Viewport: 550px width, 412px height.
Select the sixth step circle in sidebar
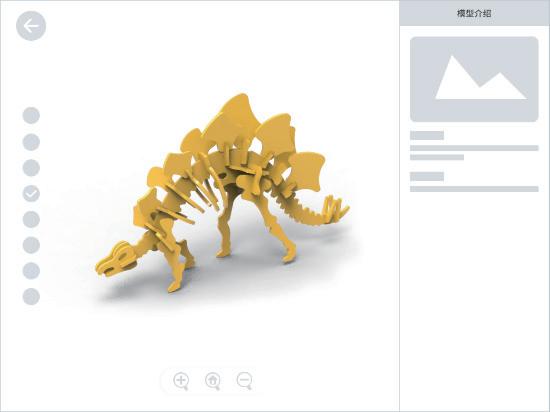tap(31, 245)
